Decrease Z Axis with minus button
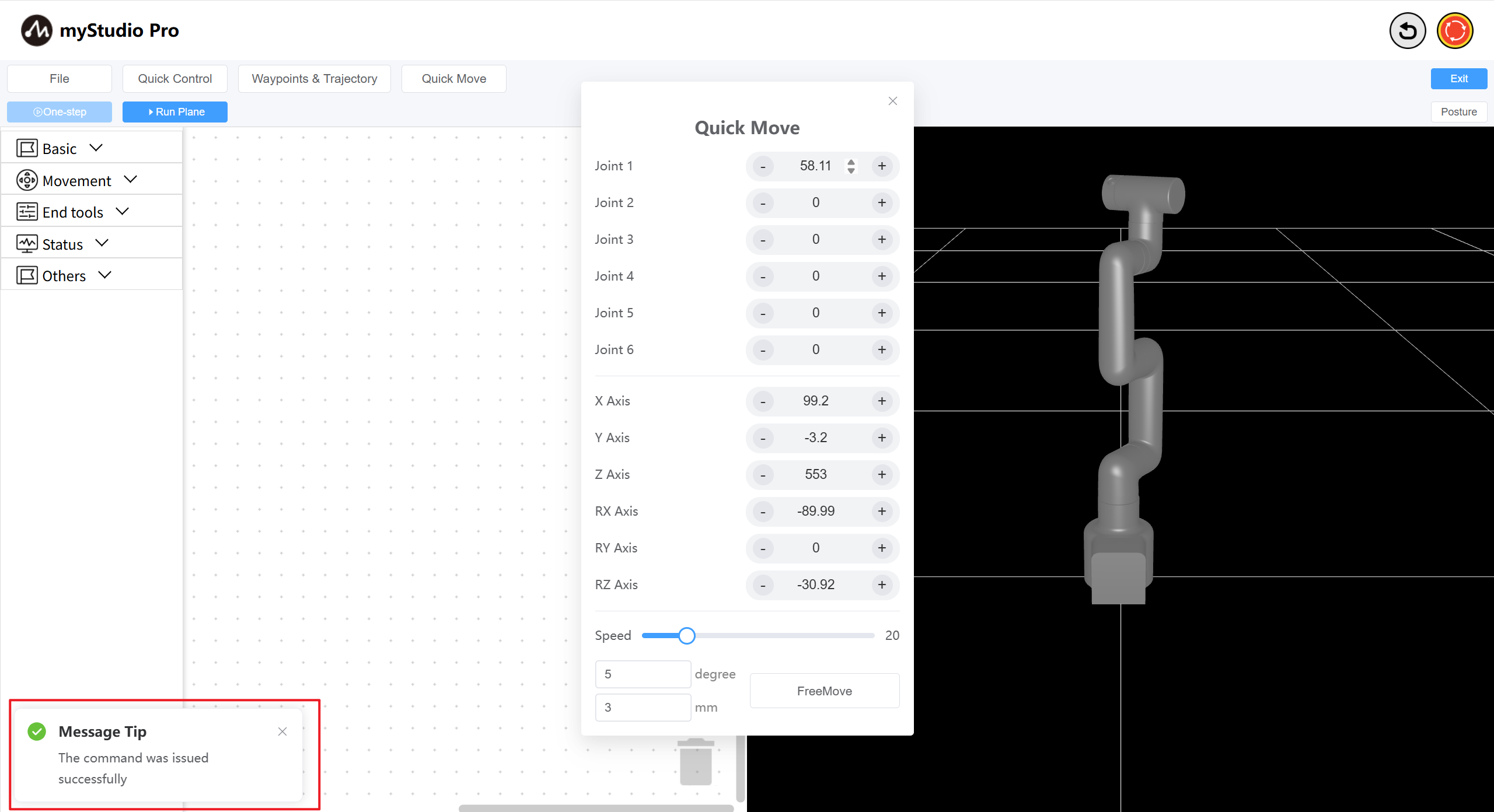 pos(763,475)
